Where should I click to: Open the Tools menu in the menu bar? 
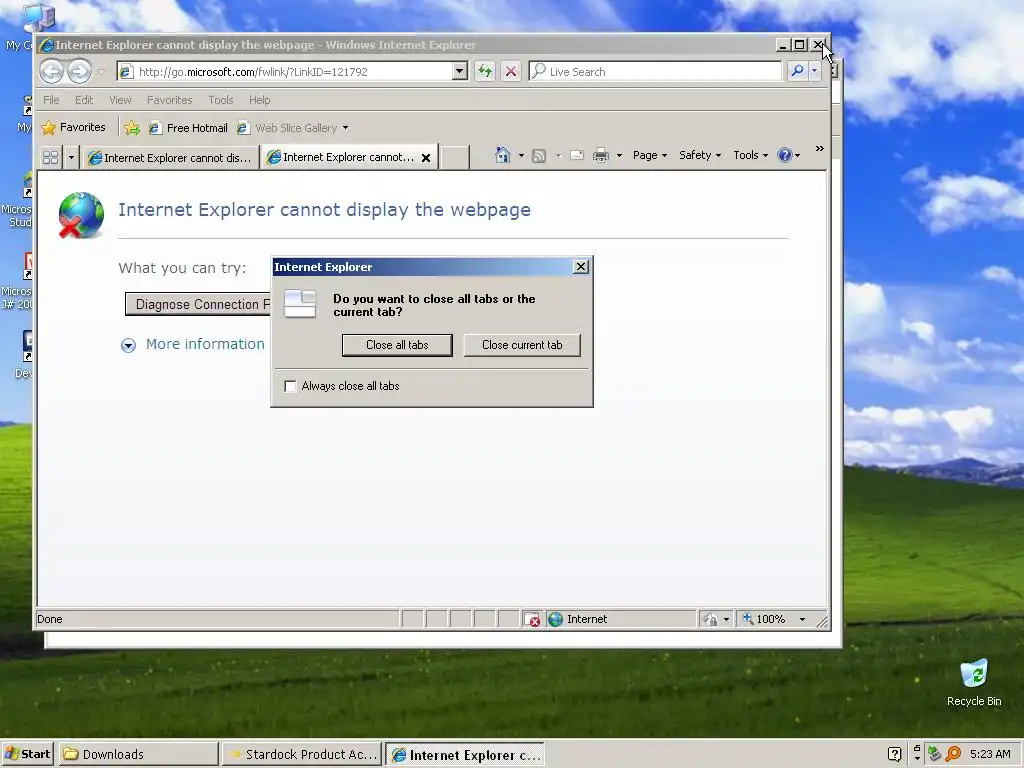221,100
